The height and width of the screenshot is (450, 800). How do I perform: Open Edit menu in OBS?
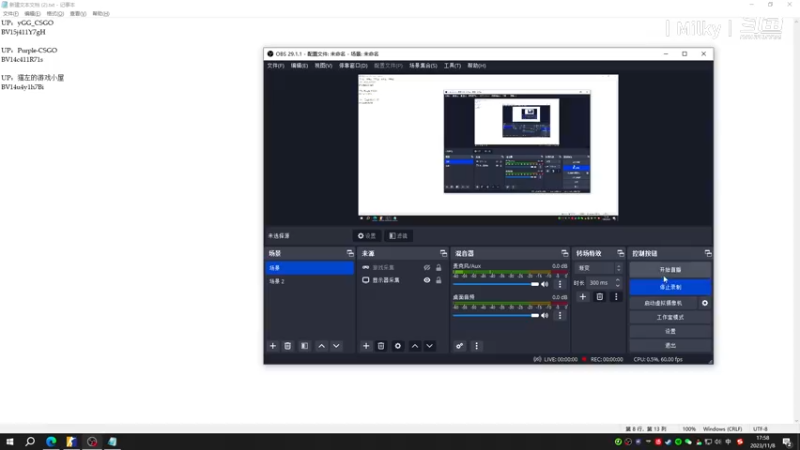pos(299,66)
